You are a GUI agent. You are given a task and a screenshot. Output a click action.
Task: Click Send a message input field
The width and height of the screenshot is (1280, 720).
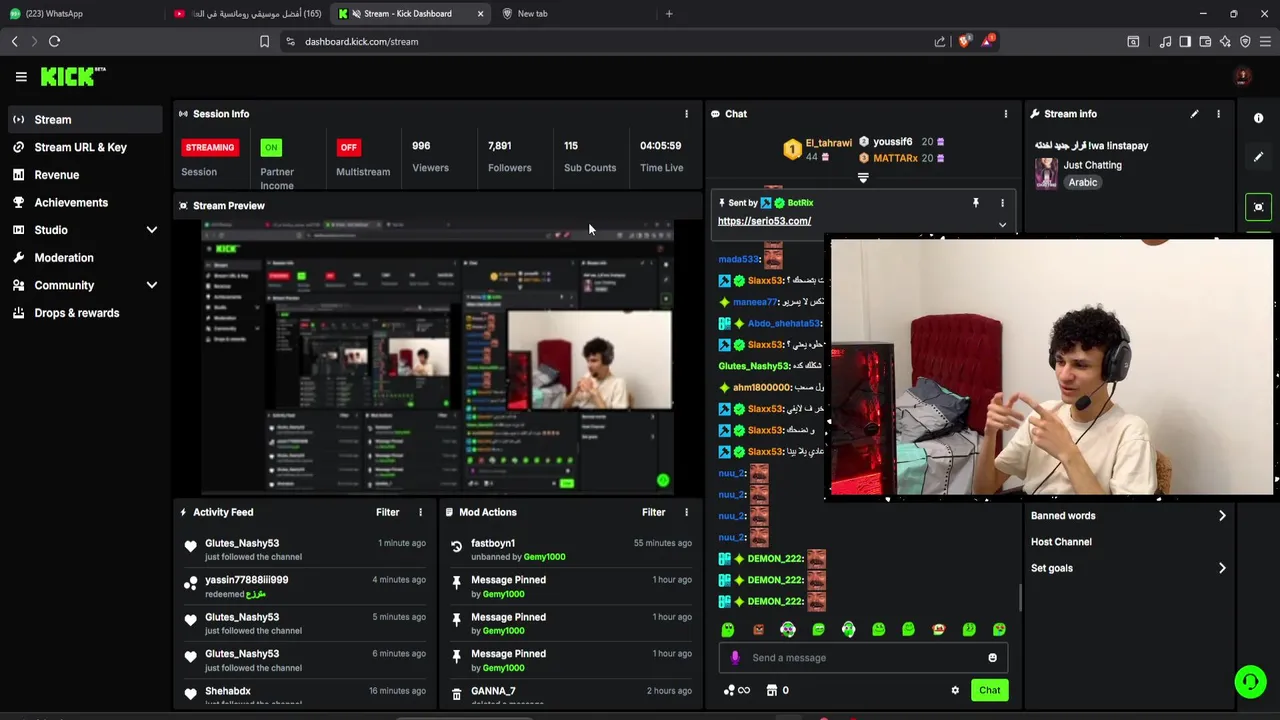(x=863, y=658)
